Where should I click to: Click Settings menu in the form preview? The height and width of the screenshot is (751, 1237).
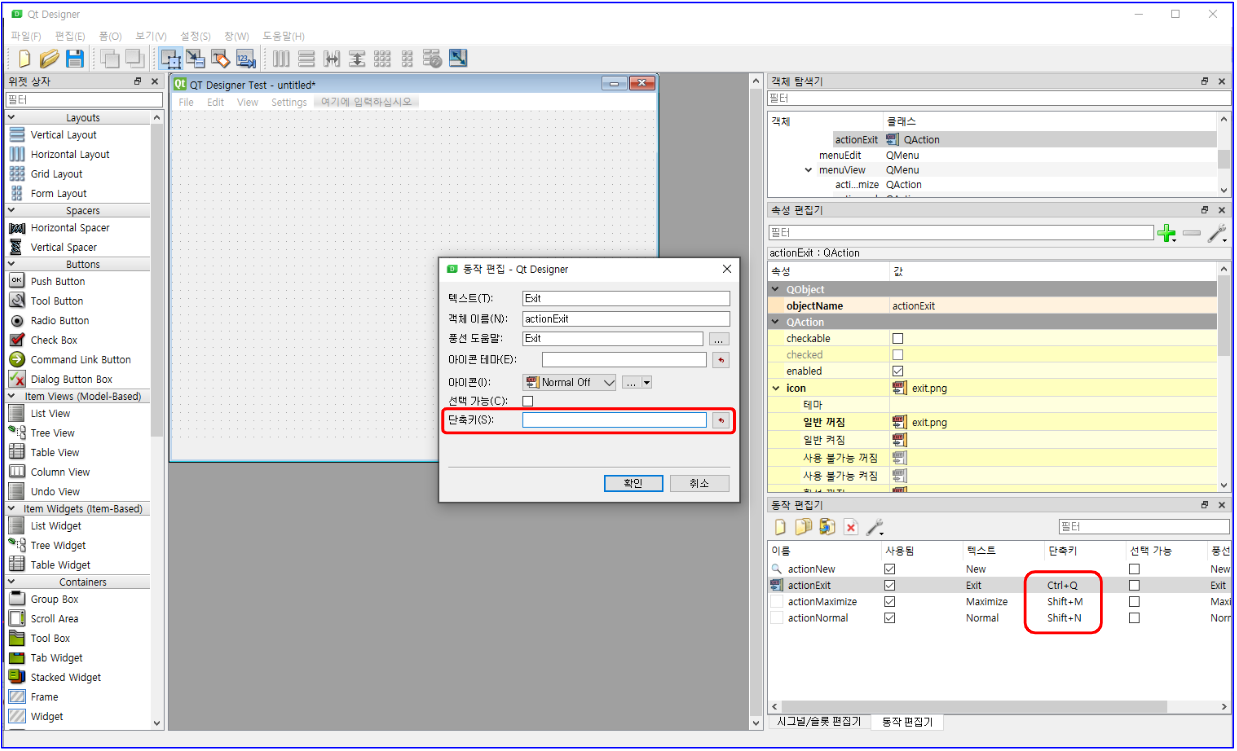coord(289,102)
